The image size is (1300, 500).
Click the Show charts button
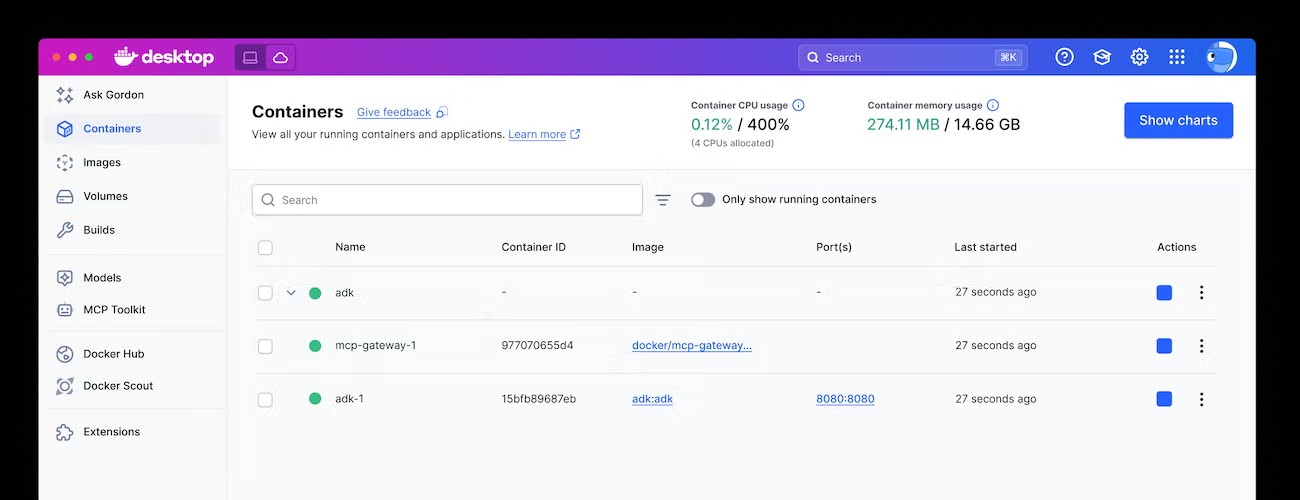(x=1178, y=120)
